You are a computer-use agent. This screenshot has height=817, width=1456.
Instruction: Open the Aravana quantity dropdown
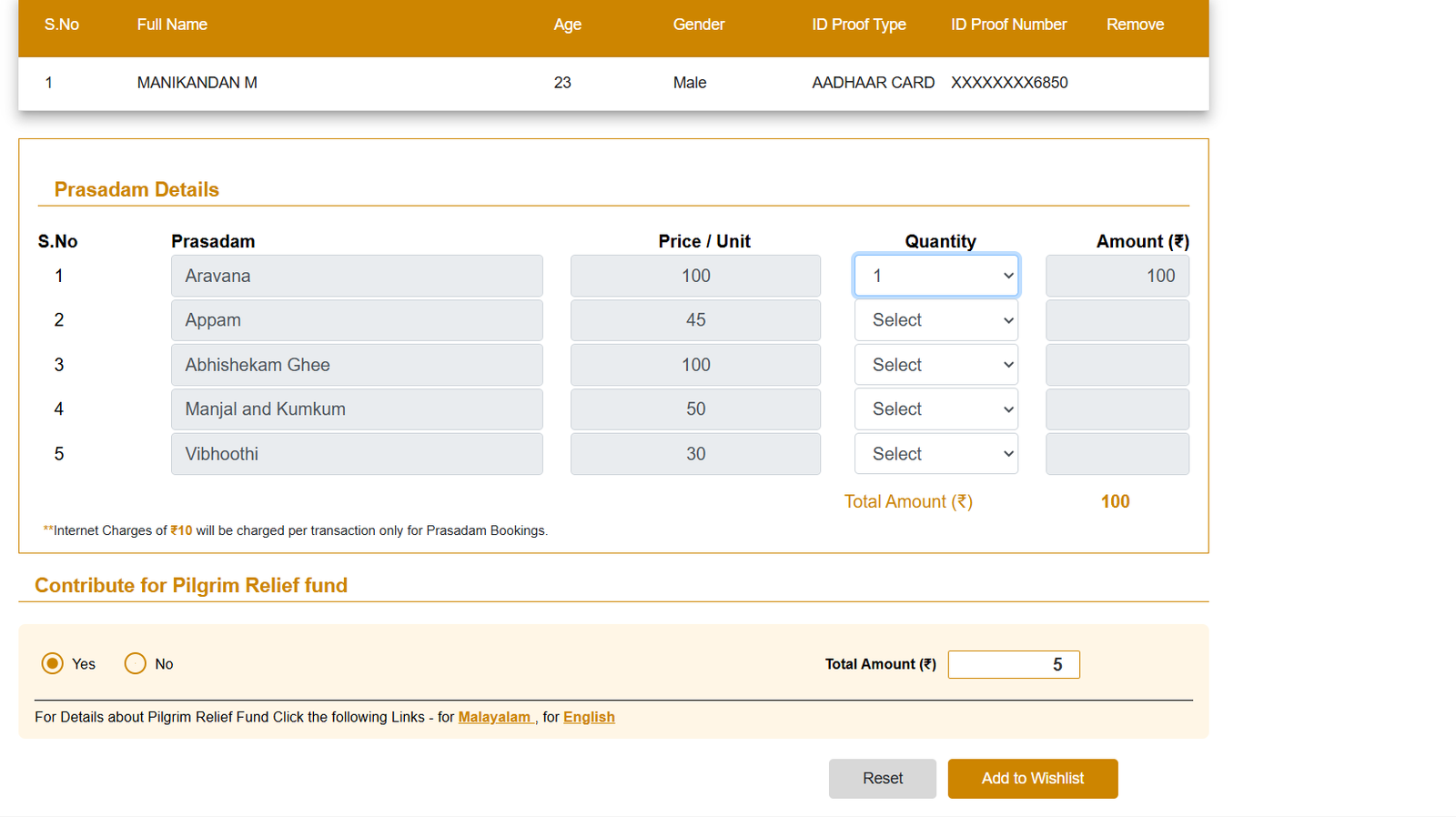[x=935, y=276]
